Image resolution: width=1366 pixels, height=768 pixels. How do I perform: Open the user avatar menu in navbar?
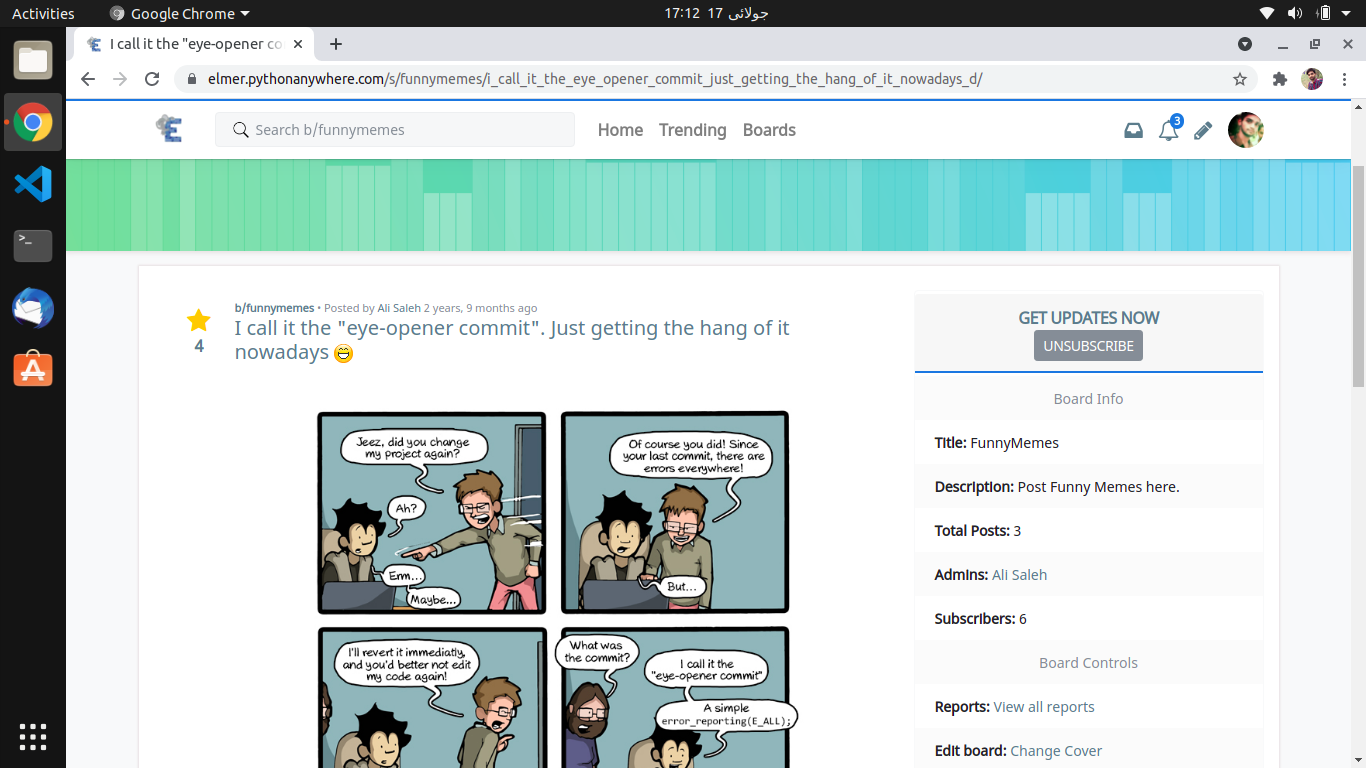(x=1246, y=130)
